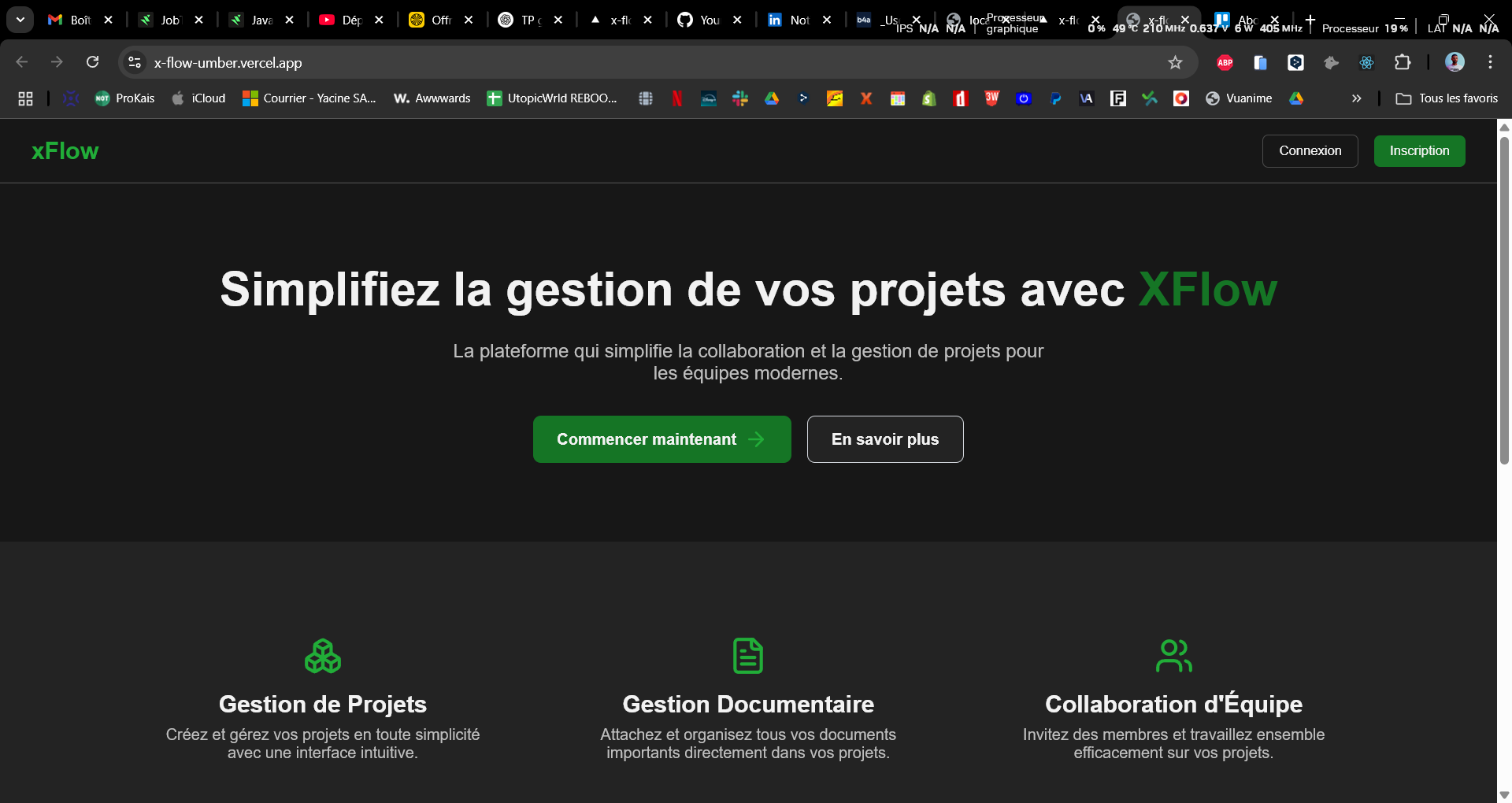Open Chrome's three-dot menu
Viewport: 1512px width, 803px height.
pos(1490,62)
